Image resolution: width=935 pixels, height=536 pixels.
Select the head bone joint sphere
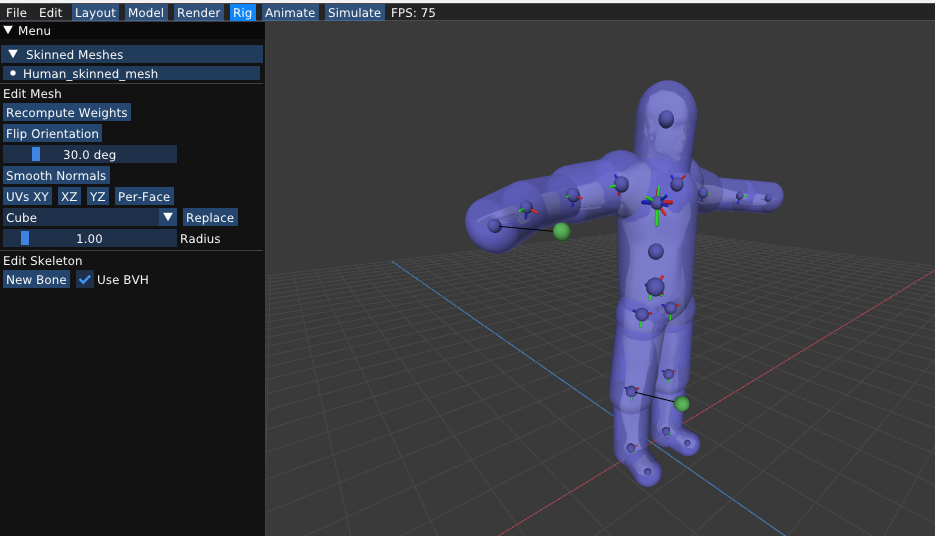coord(666,119)
